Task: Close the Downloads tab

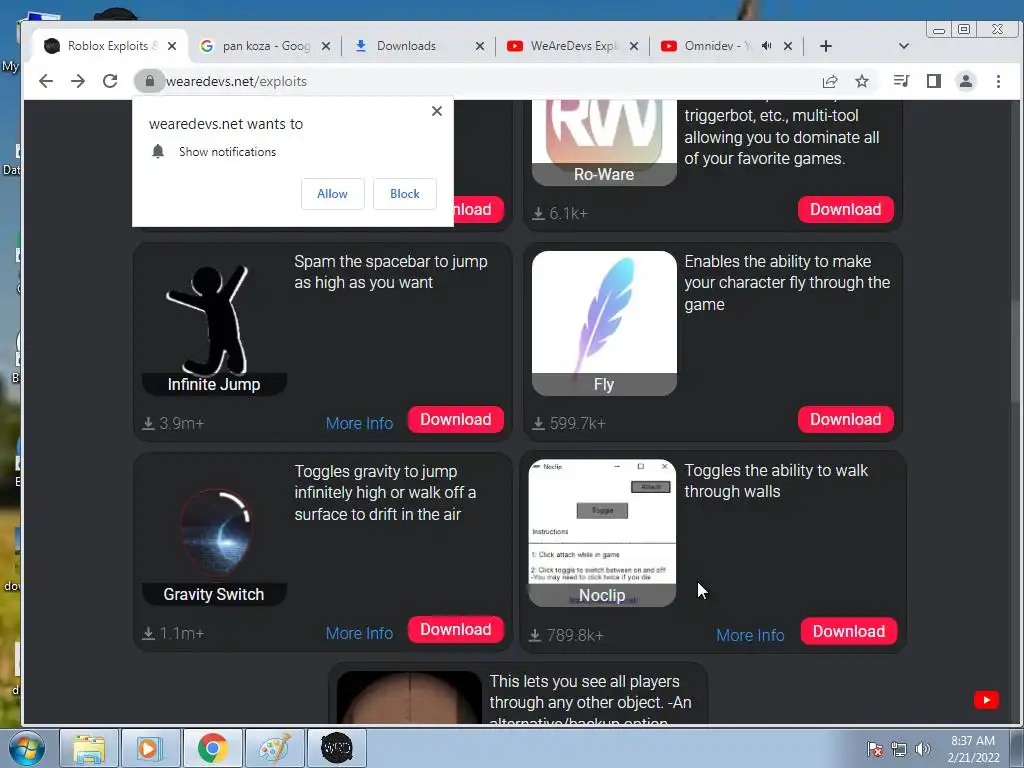Action: [480, 46]
